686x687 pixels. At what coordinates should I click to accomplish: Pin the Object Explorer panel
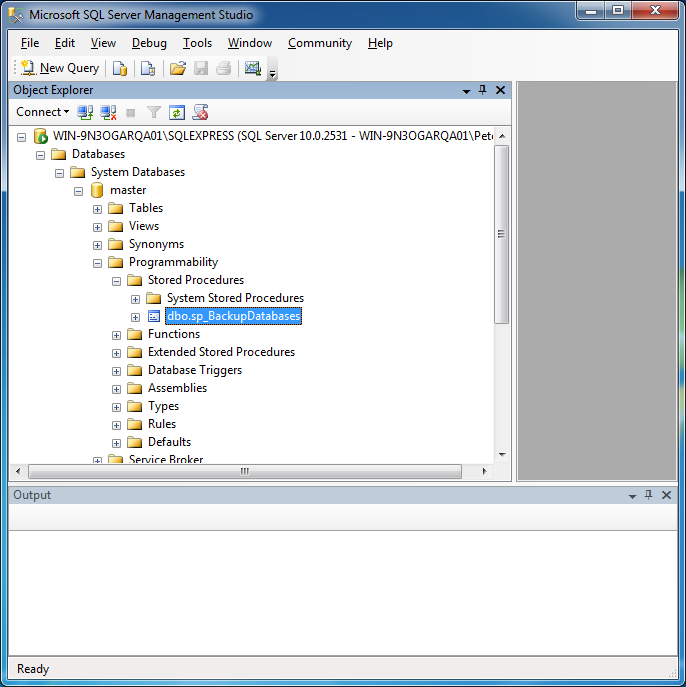pyautogui.click(x=482, y=90)
